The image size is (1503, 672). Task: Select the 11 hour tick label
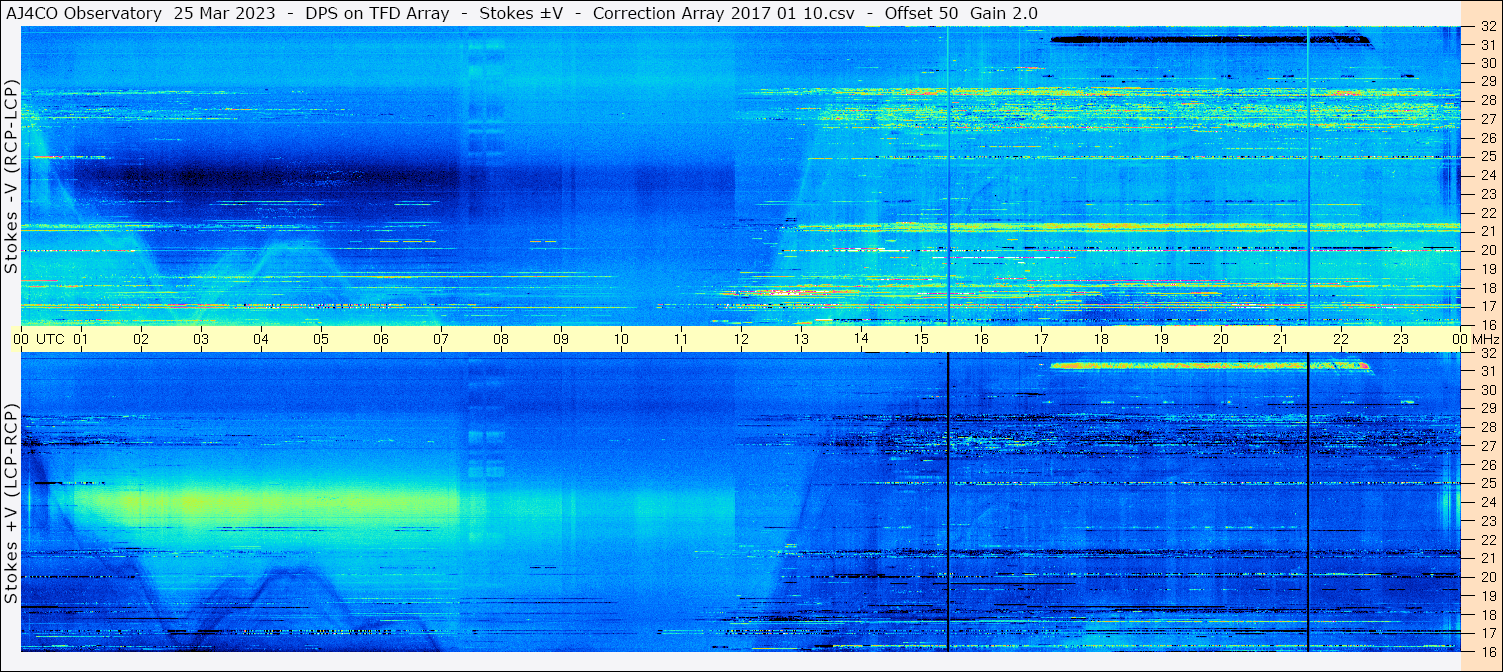pos(681,339)
